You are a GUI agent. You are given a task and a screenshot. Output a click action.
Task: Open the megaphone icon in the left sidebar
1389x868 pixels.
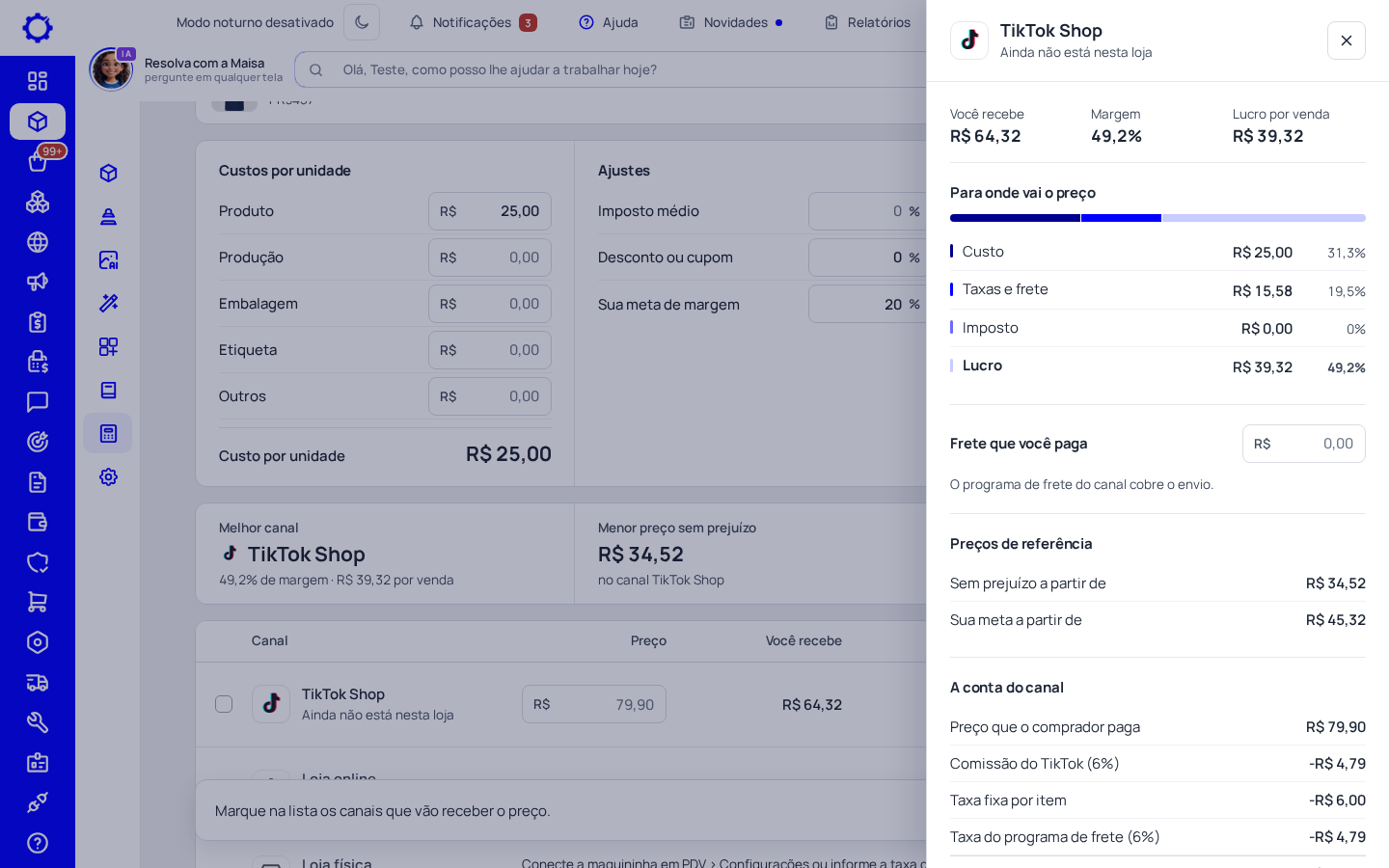38,282
